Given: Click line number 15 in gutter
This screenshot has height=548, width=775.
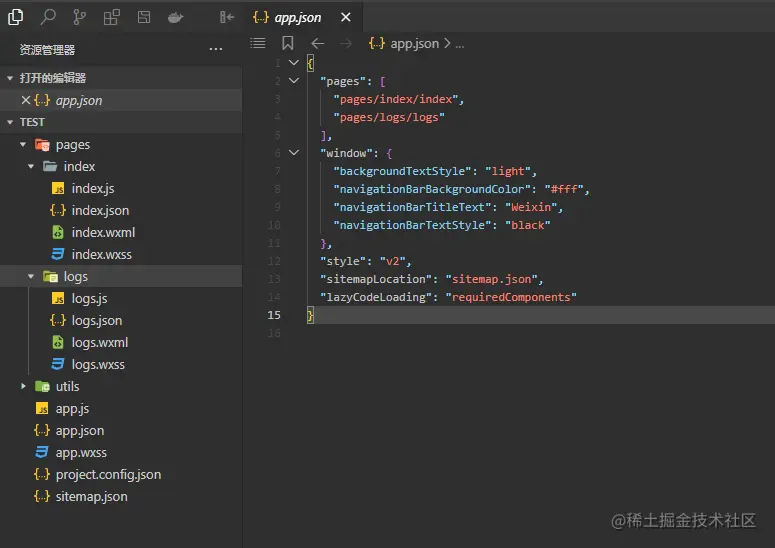Looking at the screenshot, I should [274, 315].
